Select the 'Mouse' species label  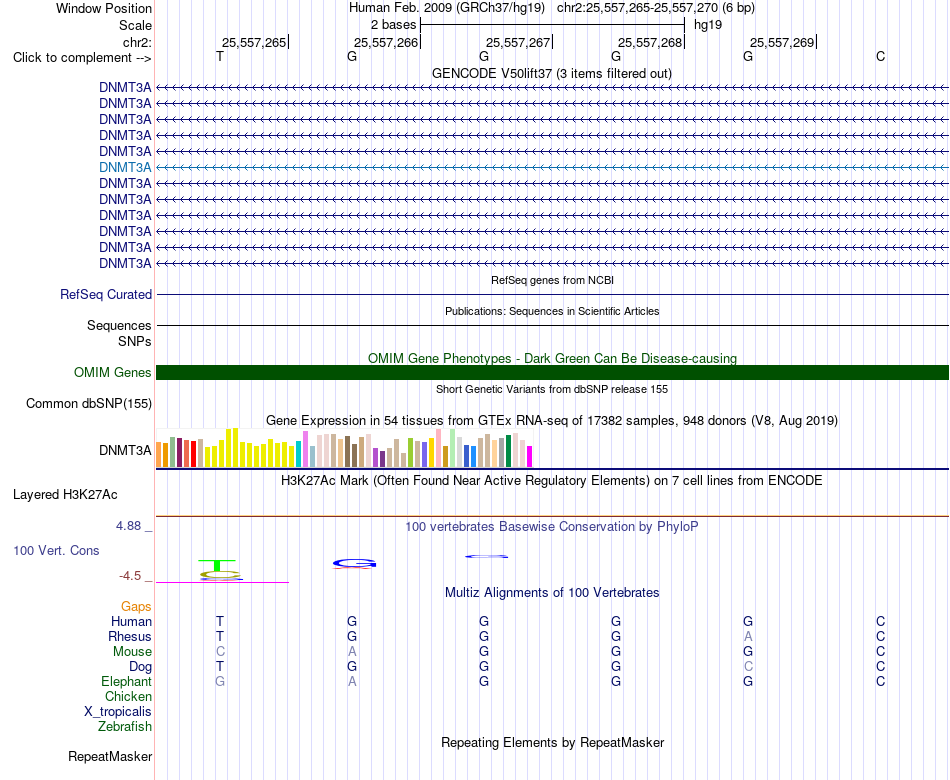(x=132, y=652)
